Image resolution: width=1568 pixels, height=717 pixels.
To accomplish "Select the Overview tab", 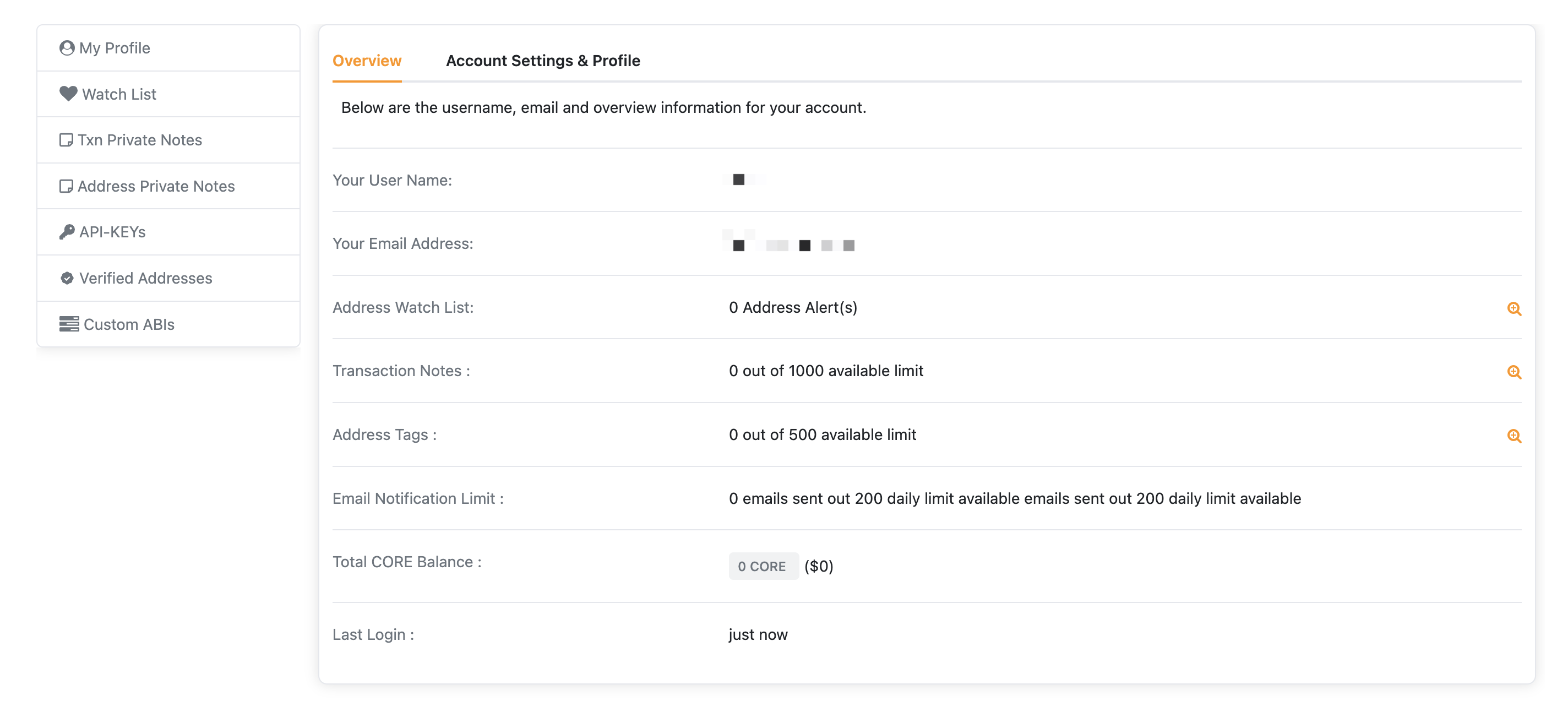I will point(367,60).
